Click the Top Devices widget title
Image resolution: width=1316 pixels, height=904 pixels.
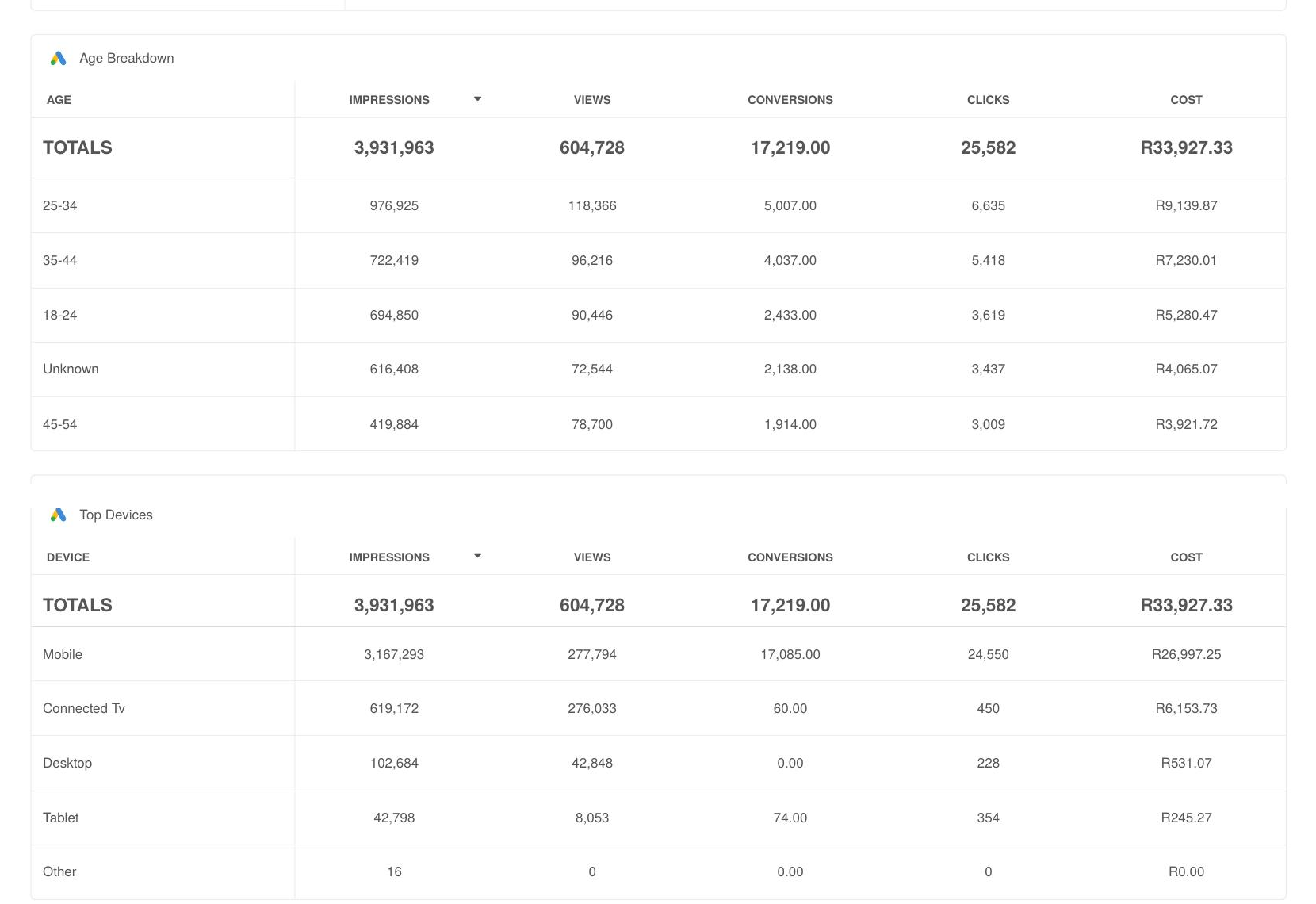click(116, 515)
